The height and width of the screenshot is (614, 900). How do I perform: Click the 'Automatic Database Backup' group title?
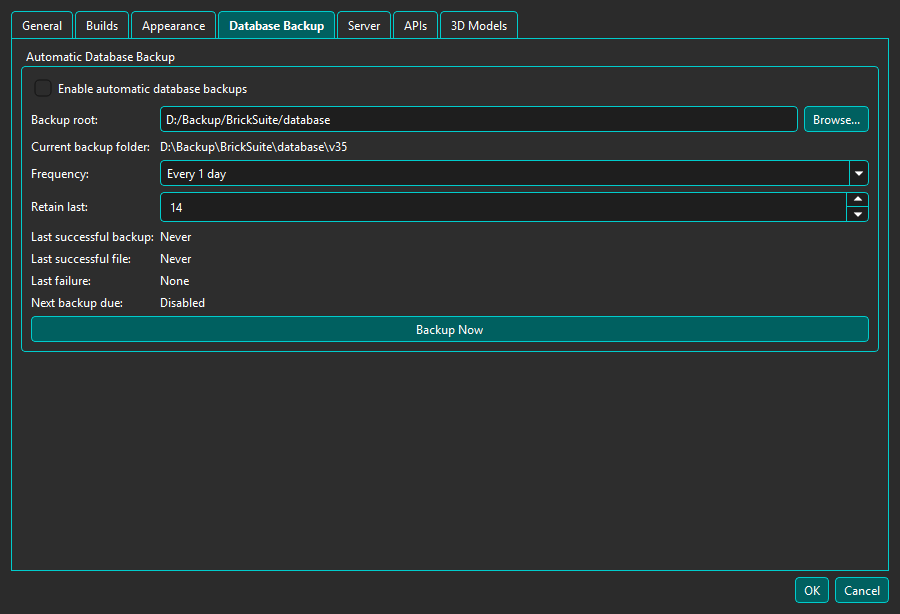pos(100,57)
